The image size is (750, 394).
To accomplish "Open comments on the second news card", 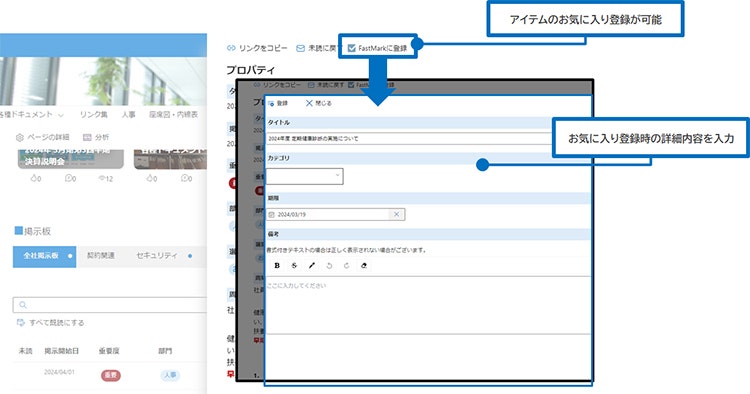I will [187, 178].
